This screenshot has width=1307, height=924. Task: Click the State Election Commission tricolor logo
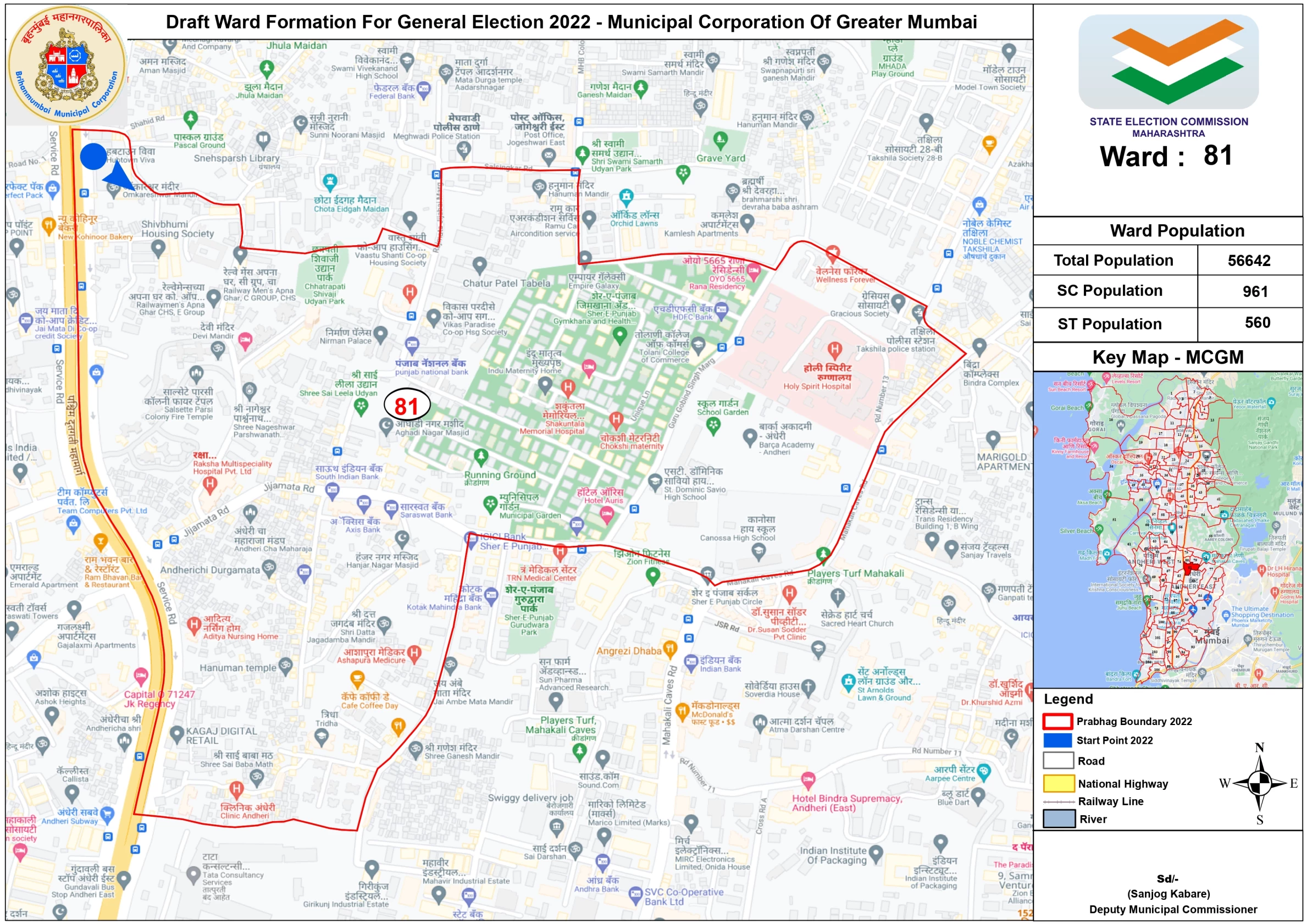coord(1168,62)
